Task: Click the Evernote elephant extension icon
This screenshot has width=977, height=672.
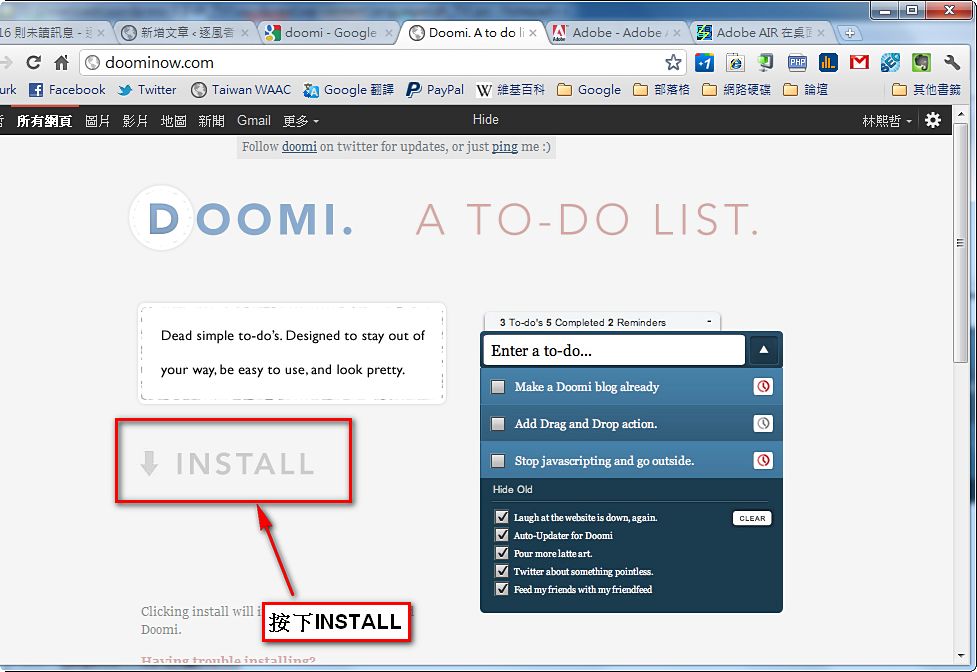Action: click(x=921, y=62)
